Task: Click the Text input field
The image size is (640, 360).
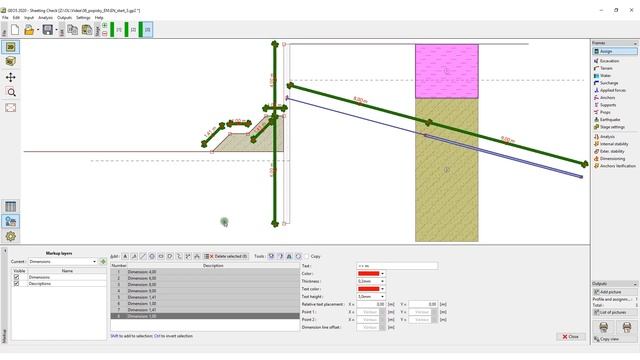Action: [x=397, y=266]
